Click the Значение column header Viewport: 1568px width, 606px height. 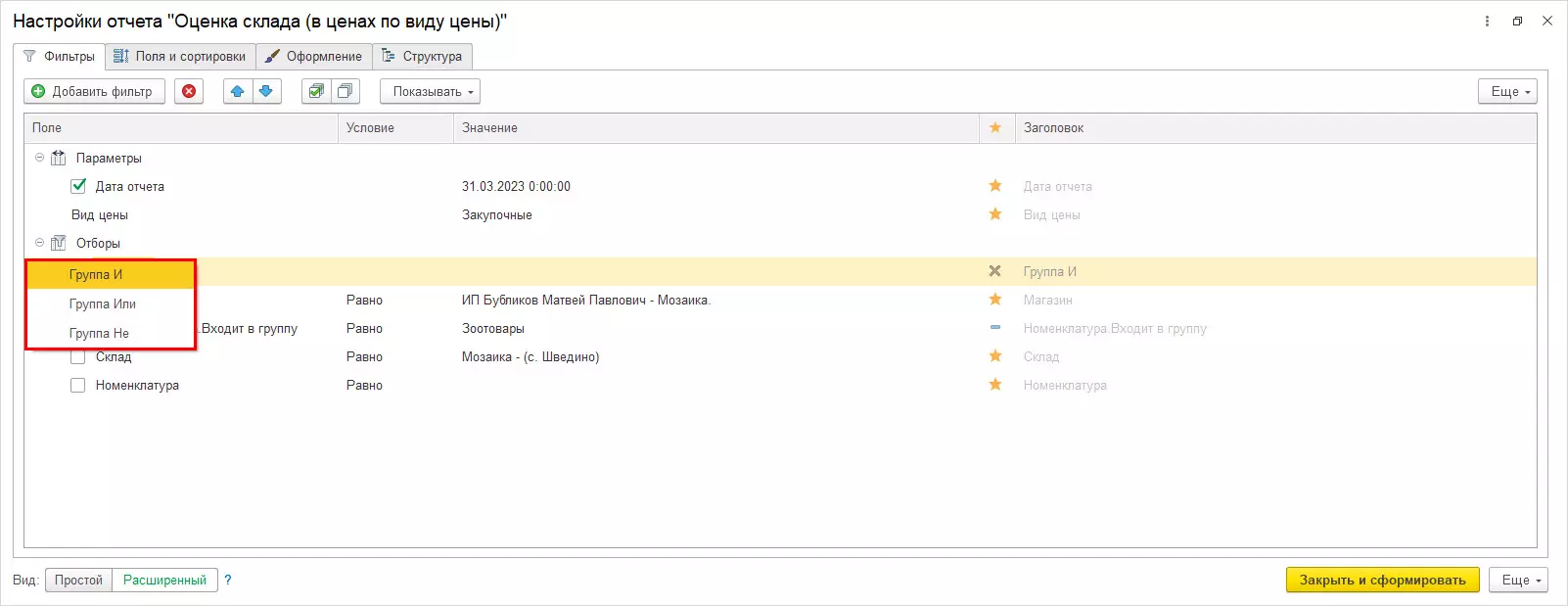716,127
